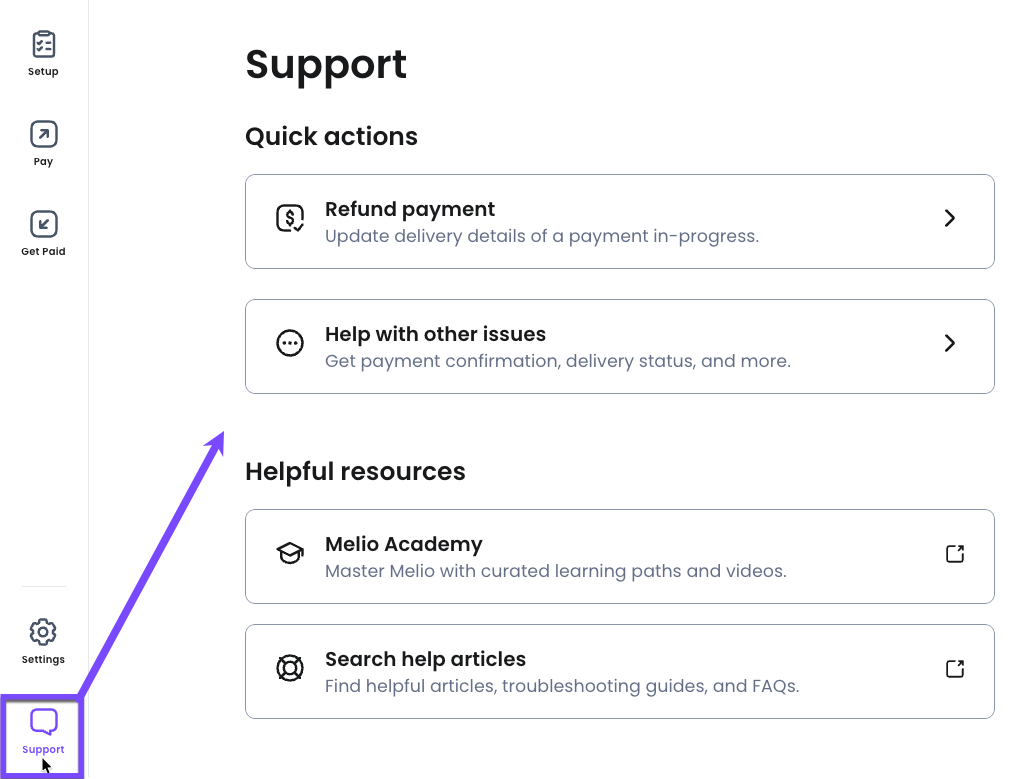Expand Refund payment using its chevron arrow
The image size is (1021, 779).
(x=950, y=218)
